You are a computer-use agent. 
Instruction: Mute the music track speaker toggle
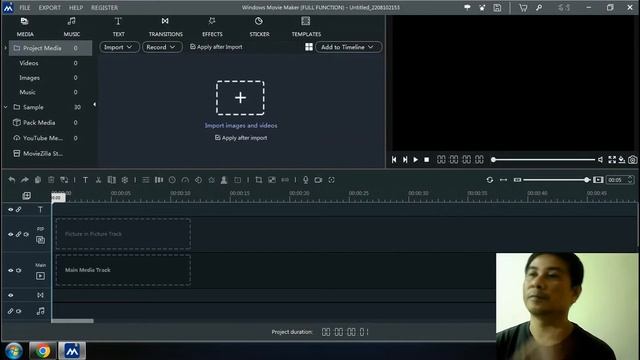(x=19, y=311)
